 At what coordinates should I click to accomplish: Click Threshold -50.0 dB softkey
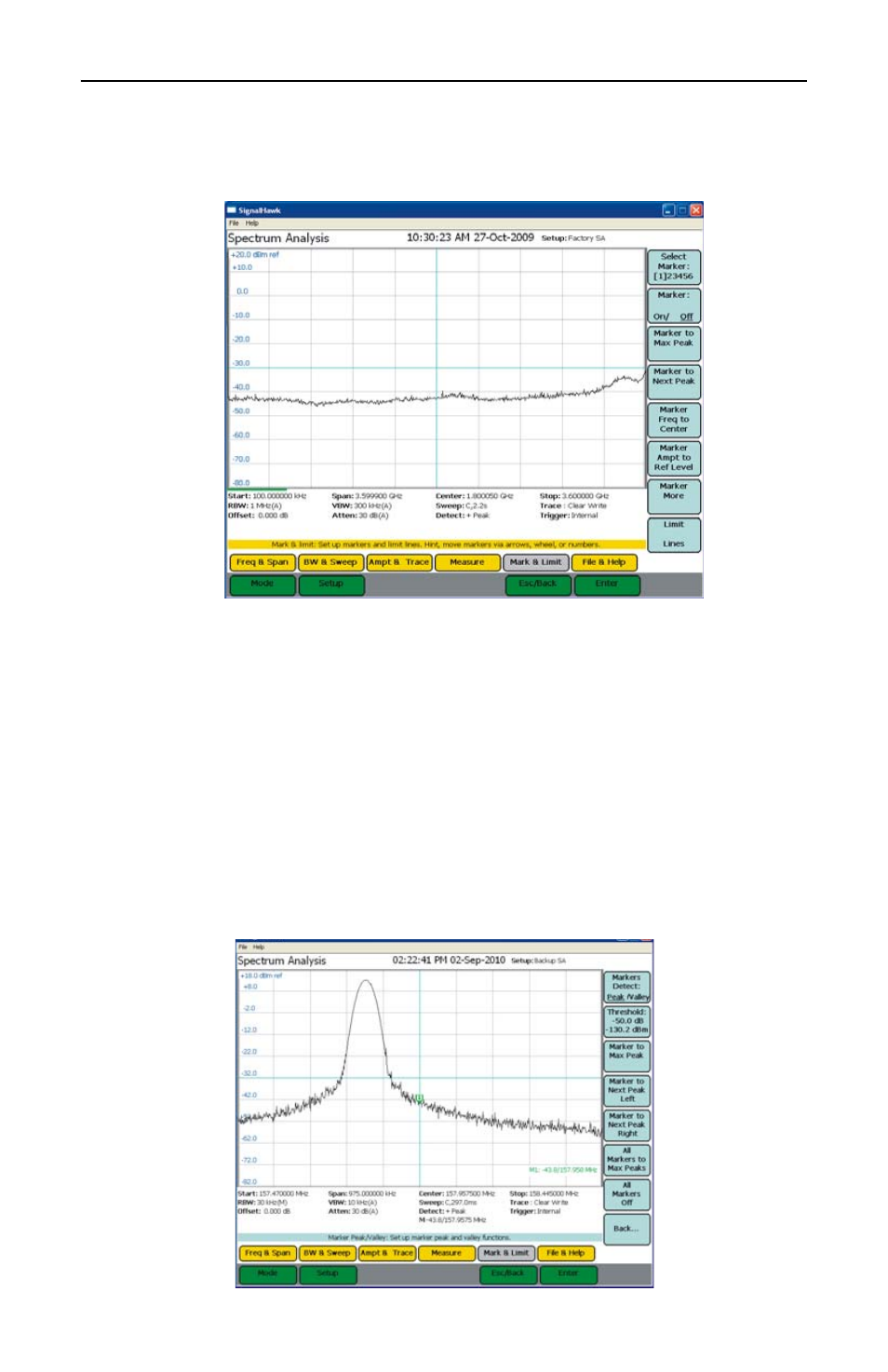pyautogui.click(x=626, y=1021)
